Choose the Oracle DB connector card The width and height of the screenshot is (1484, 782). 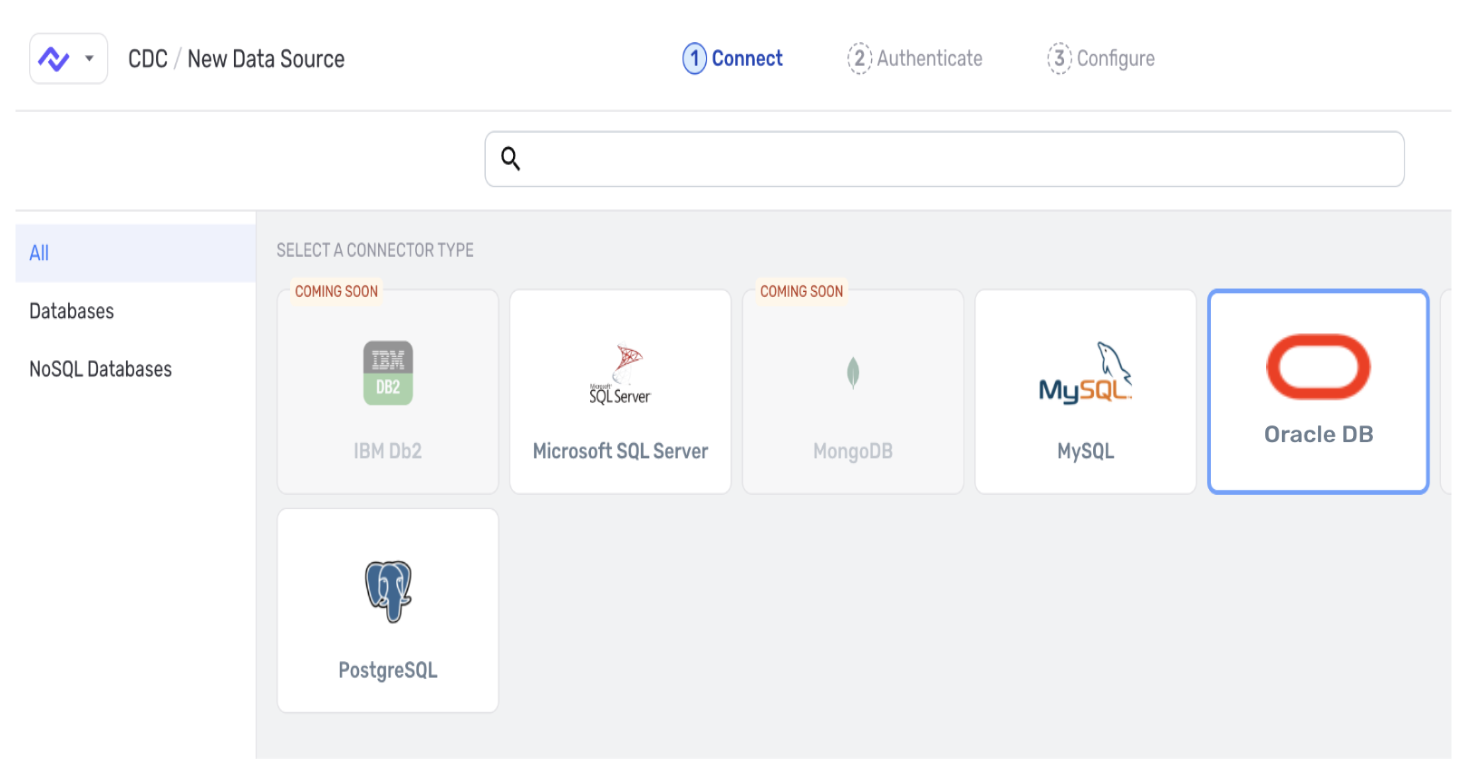pos(1318,392)
